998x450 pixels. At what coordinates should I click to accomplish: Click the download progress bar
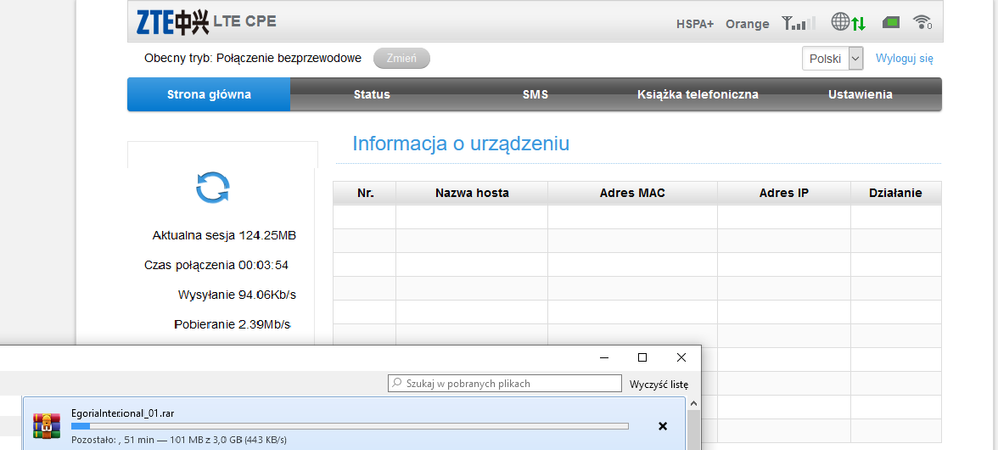350,426
